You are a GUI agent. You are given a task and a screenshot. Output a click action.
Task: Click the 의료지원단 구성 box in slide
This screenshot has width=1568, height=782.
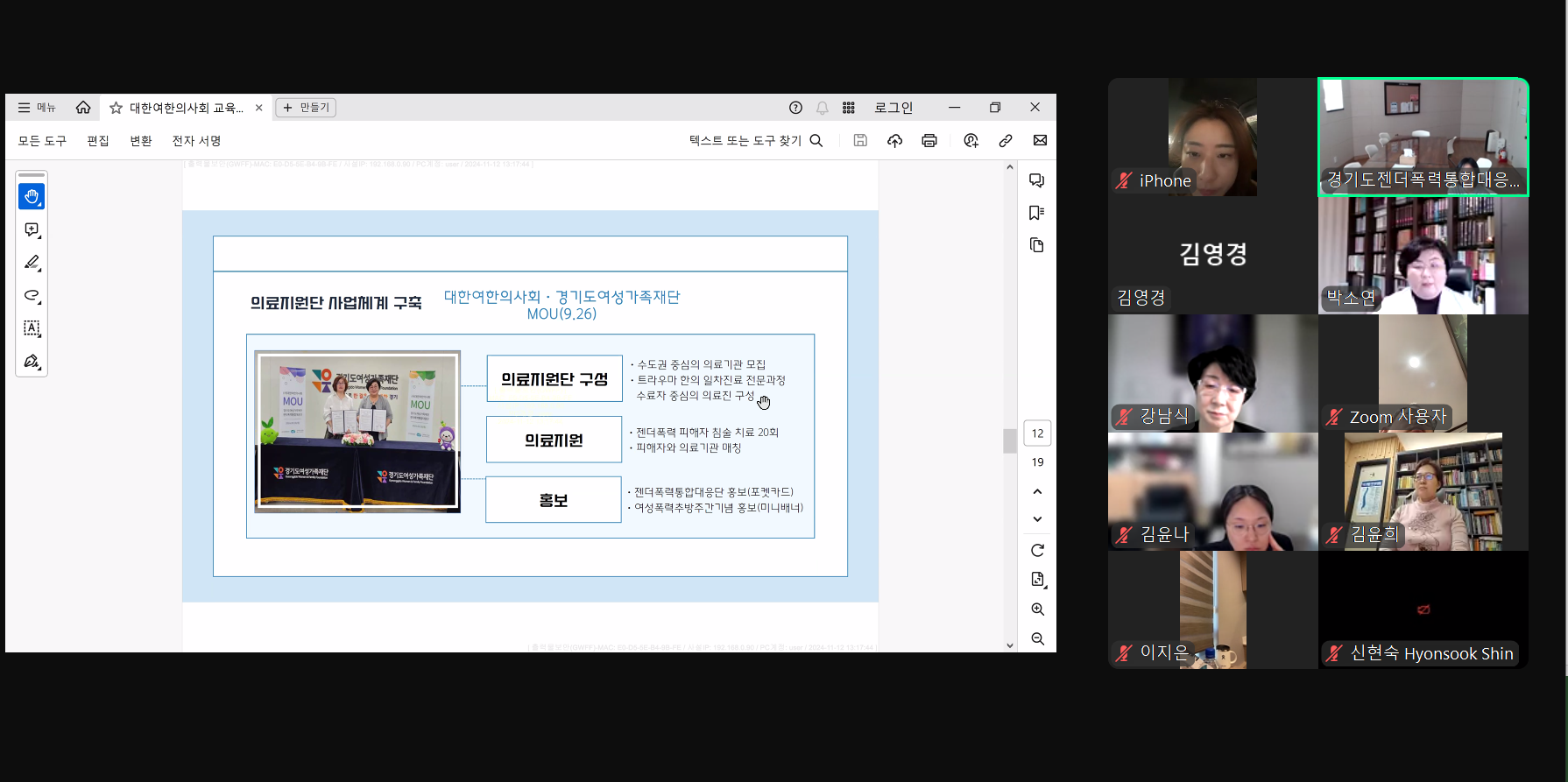[554, 379]
